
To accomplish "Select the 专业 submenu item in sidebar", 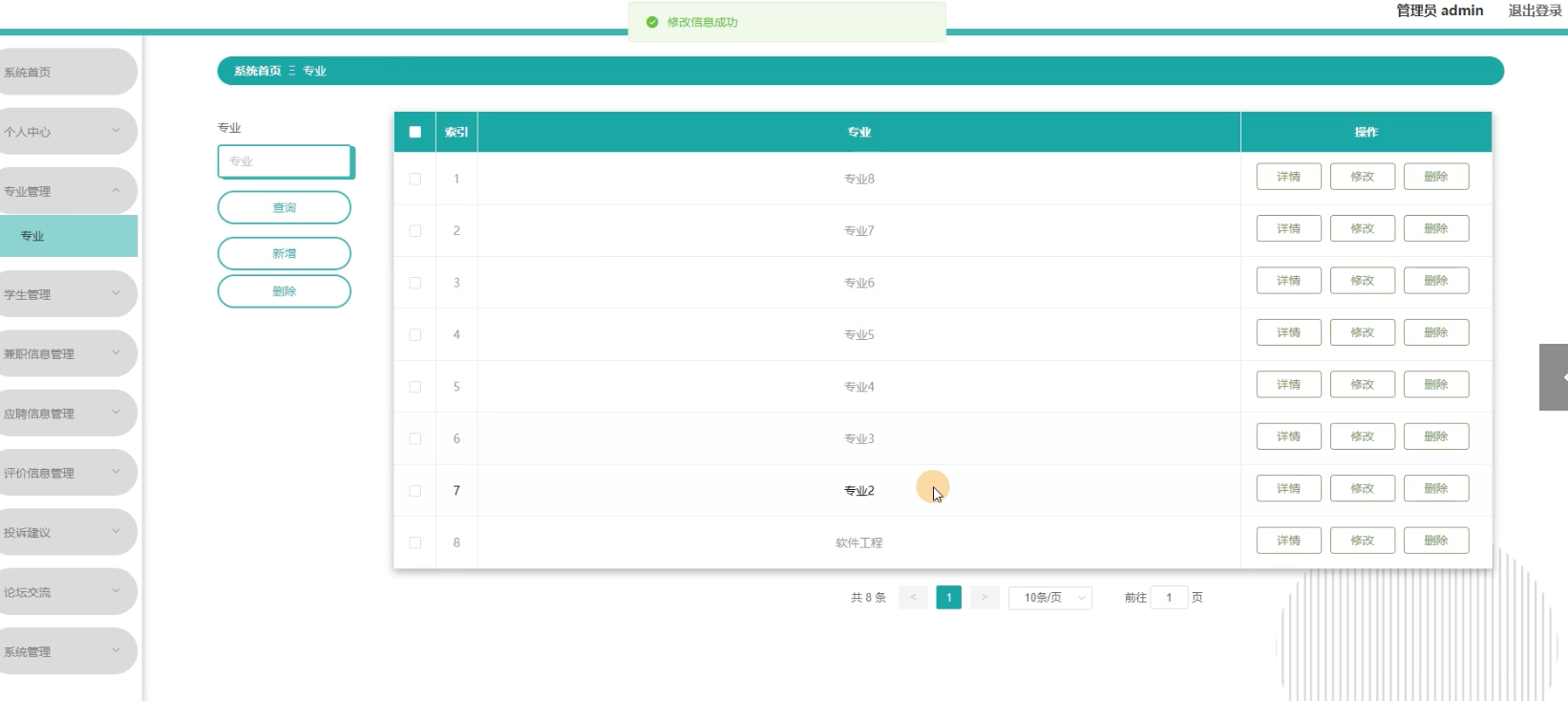I will click(69, 236).
